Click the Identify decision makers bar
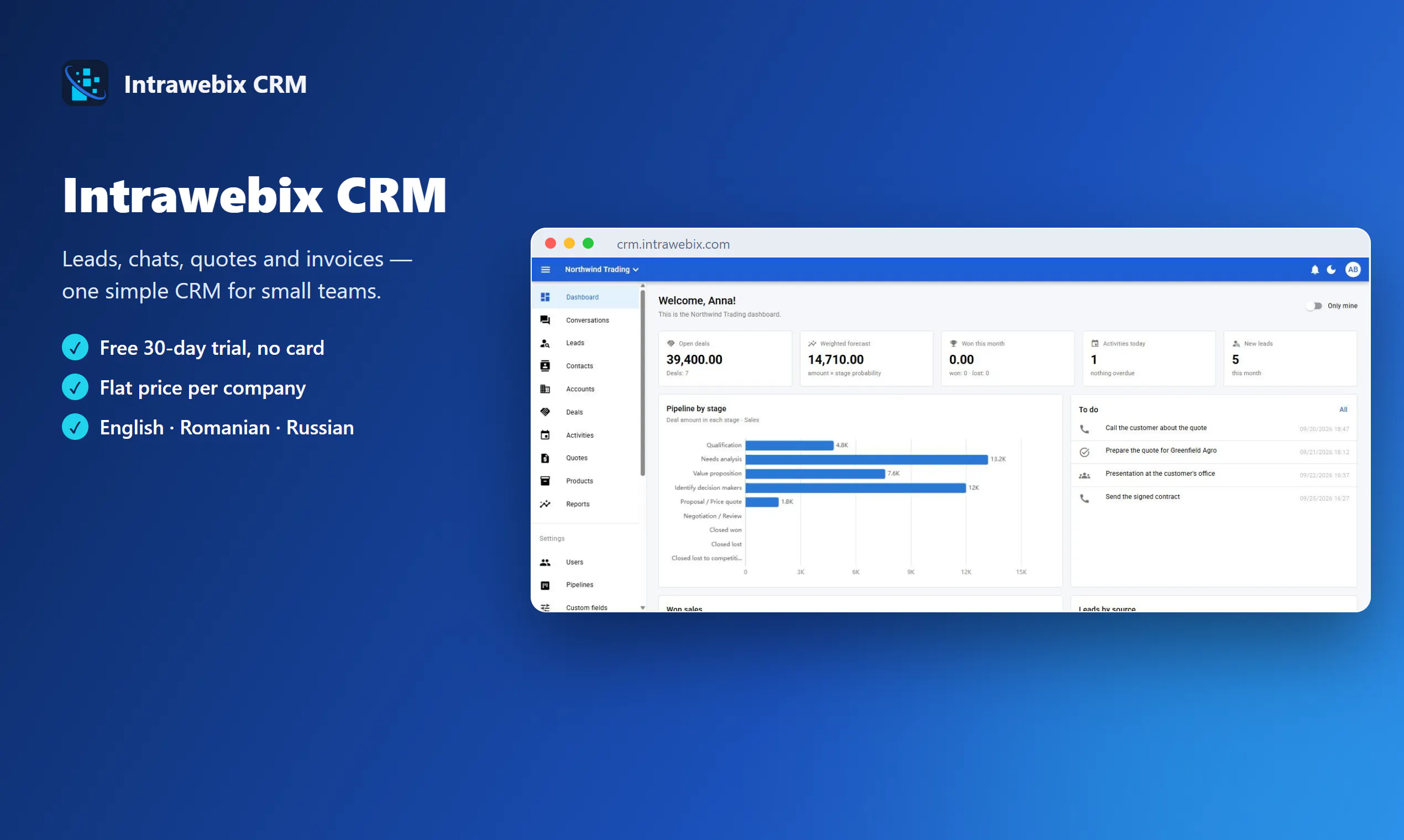The width and height of the screenshot is (1404, 840). click(x=856, y=488)
